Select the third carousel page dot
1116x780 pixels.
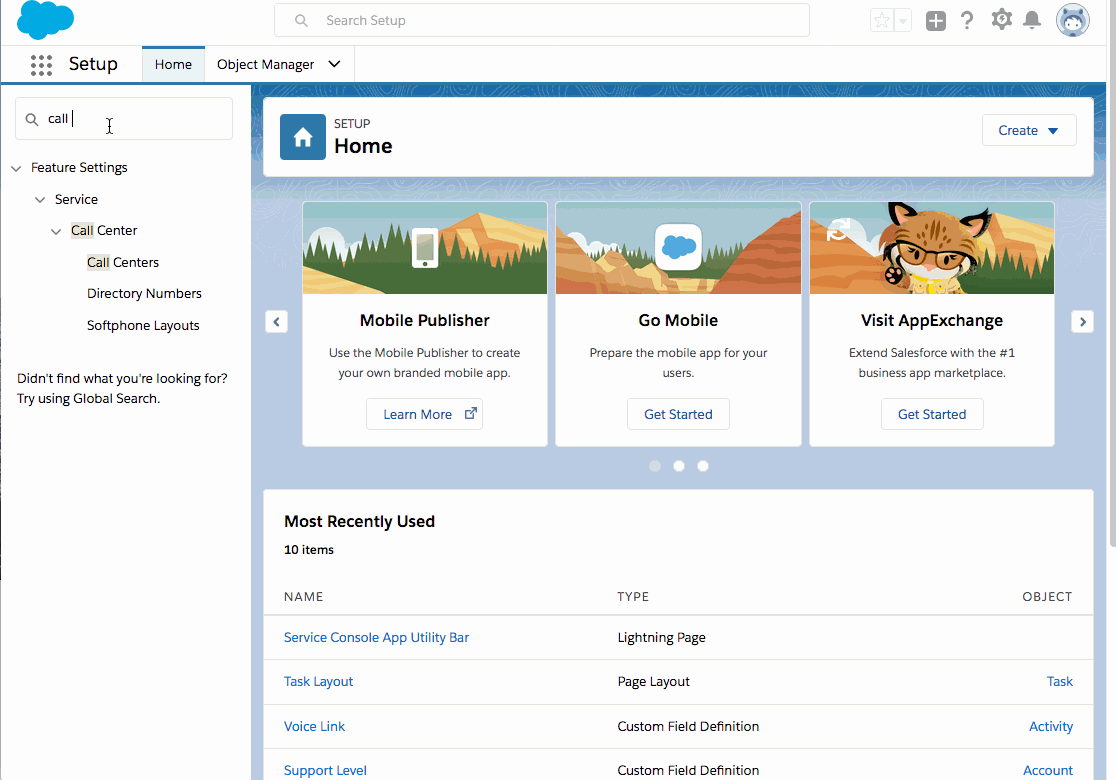703,466
